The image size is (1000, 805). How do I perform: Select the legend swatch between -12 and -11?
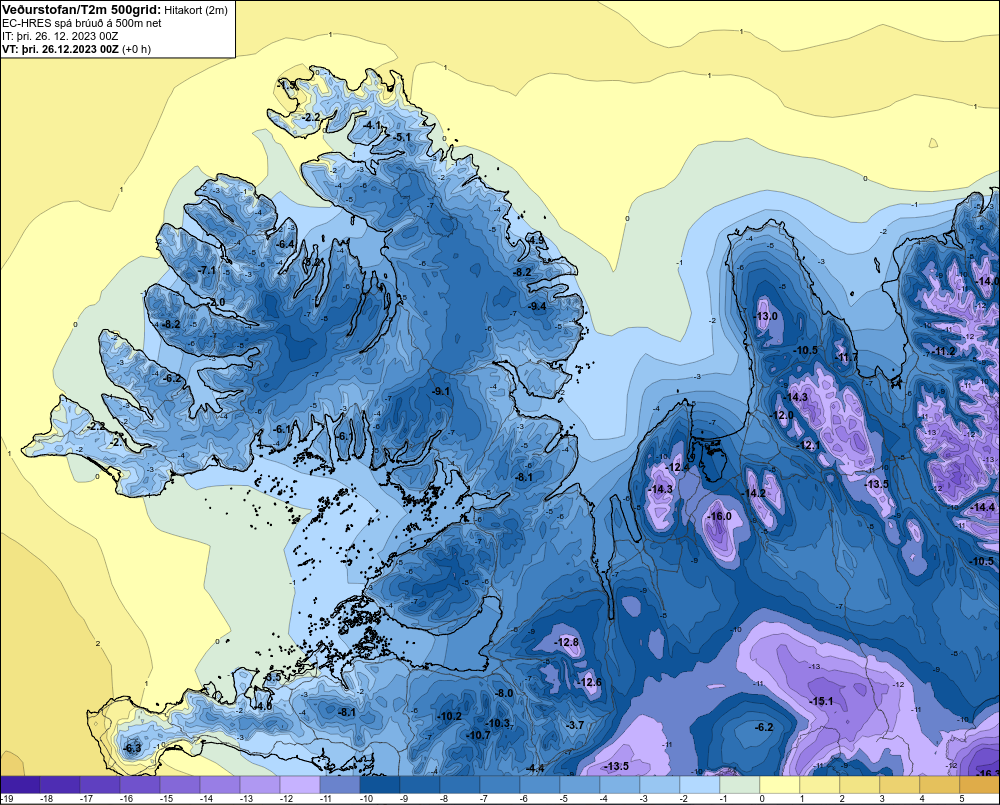tap(300, 785)
